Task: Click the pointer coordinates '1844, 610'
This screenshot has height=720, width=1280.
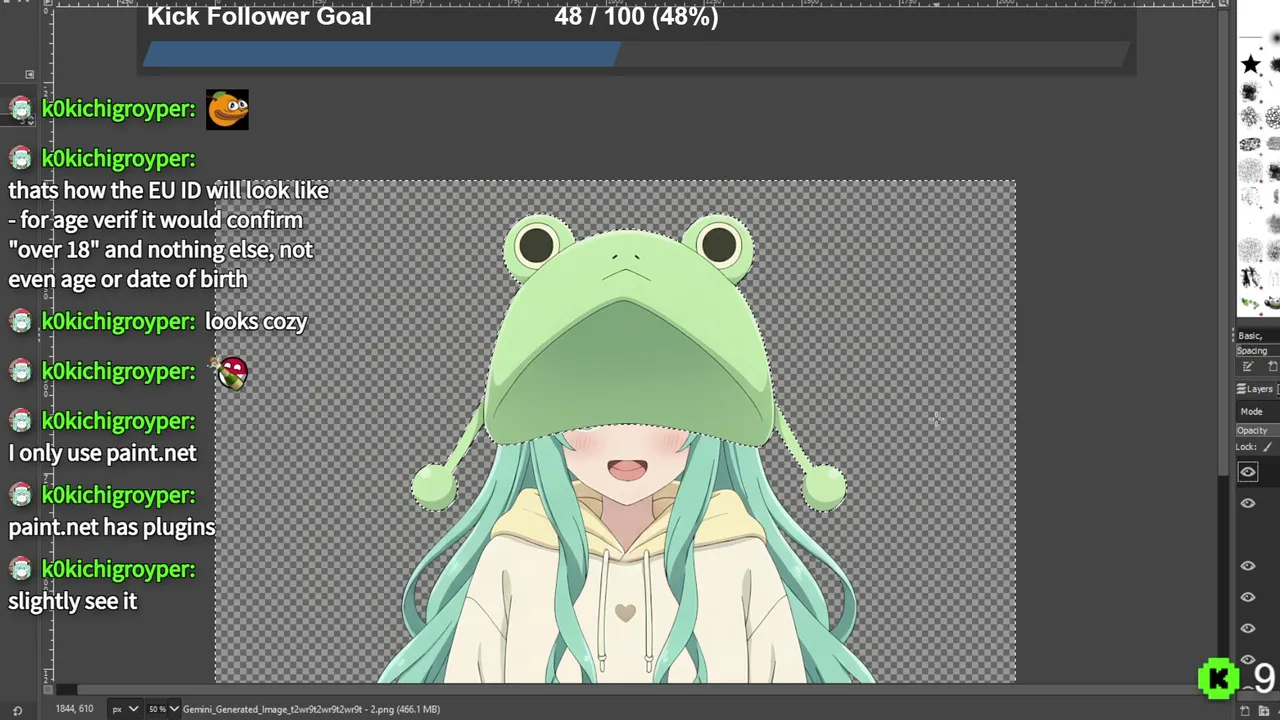Action: pos(74,709)
